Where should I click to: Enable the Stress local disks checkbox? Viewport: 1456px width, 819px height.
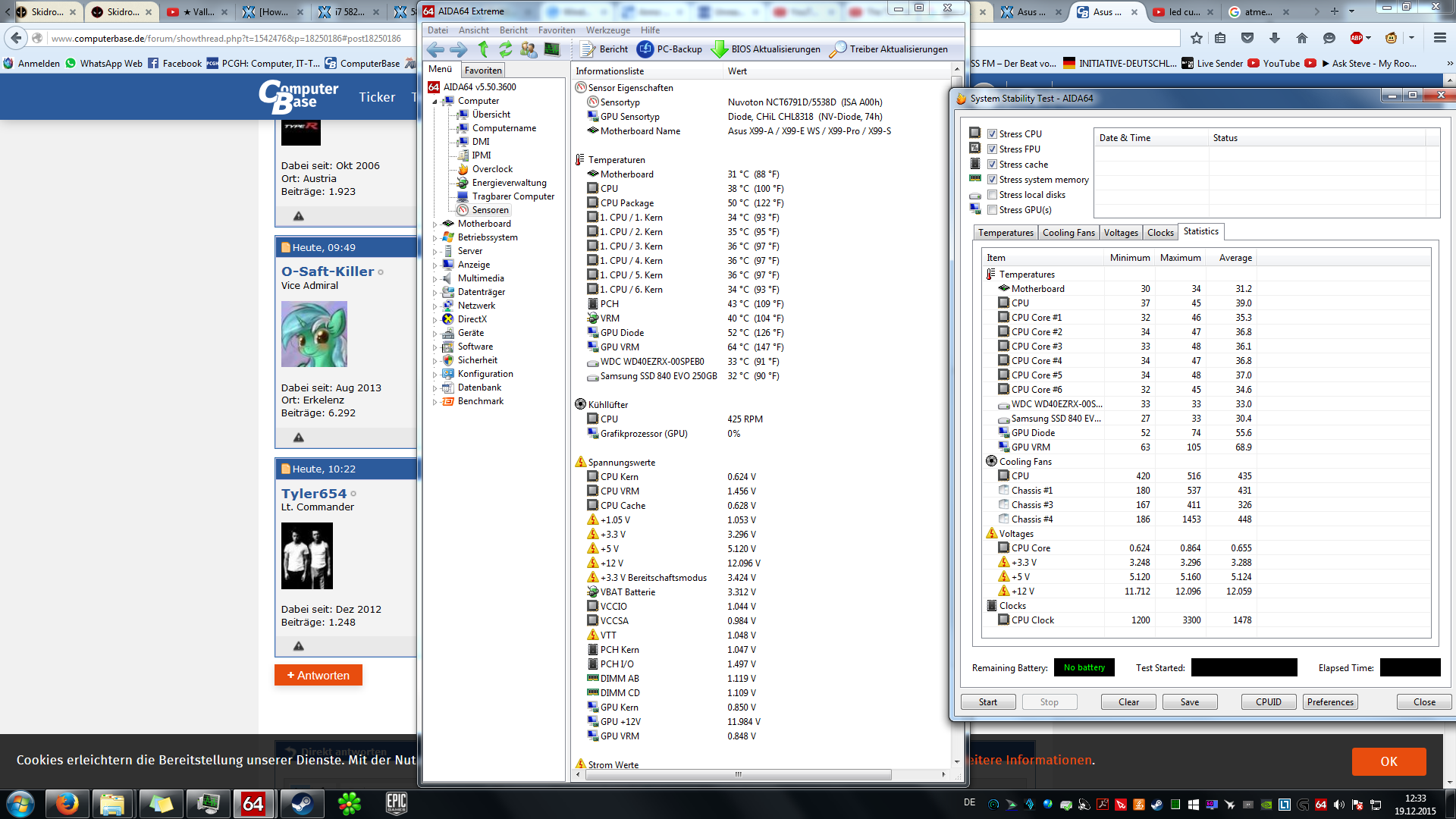992,195
